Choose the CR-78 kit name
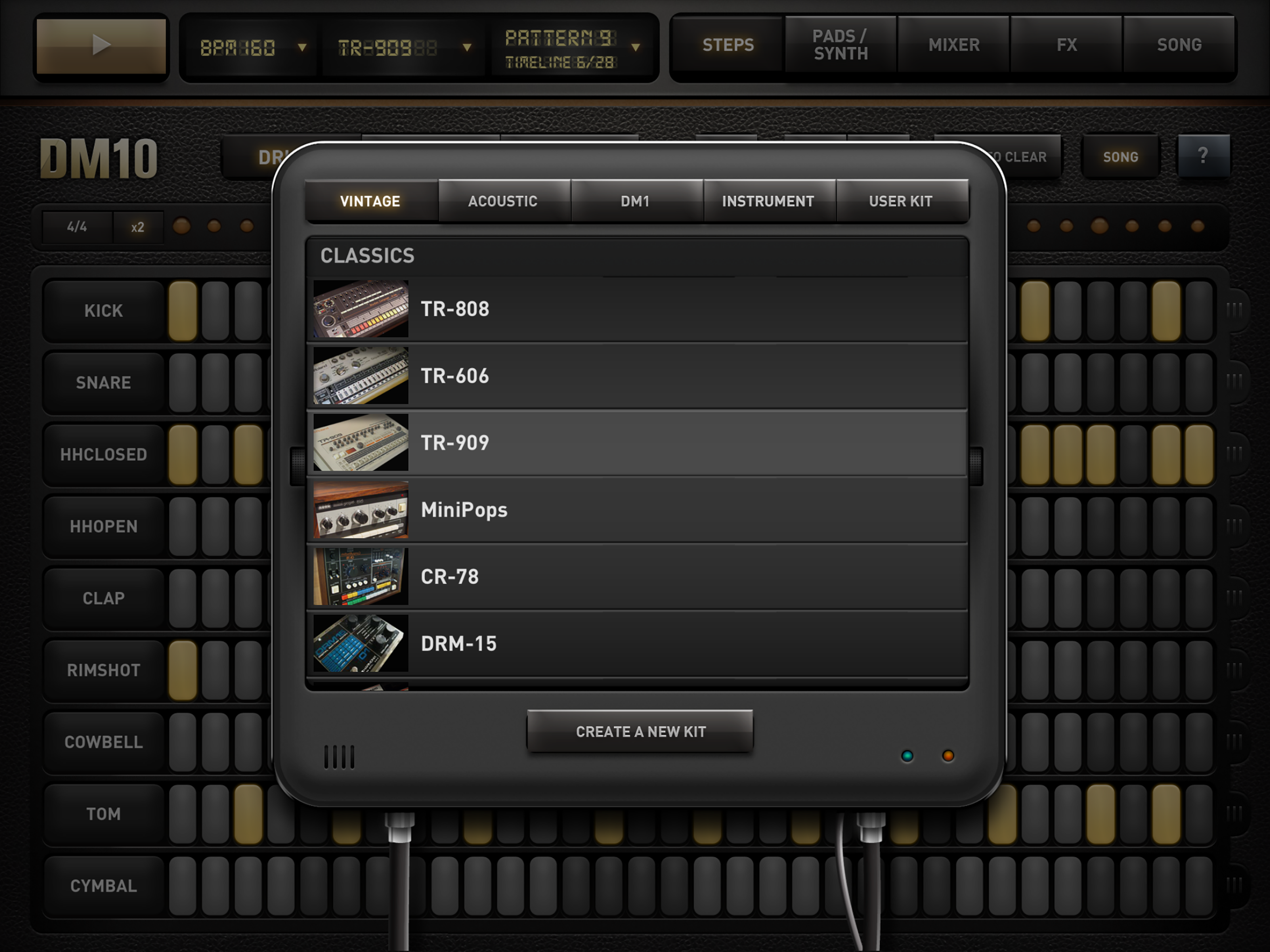 450,577
